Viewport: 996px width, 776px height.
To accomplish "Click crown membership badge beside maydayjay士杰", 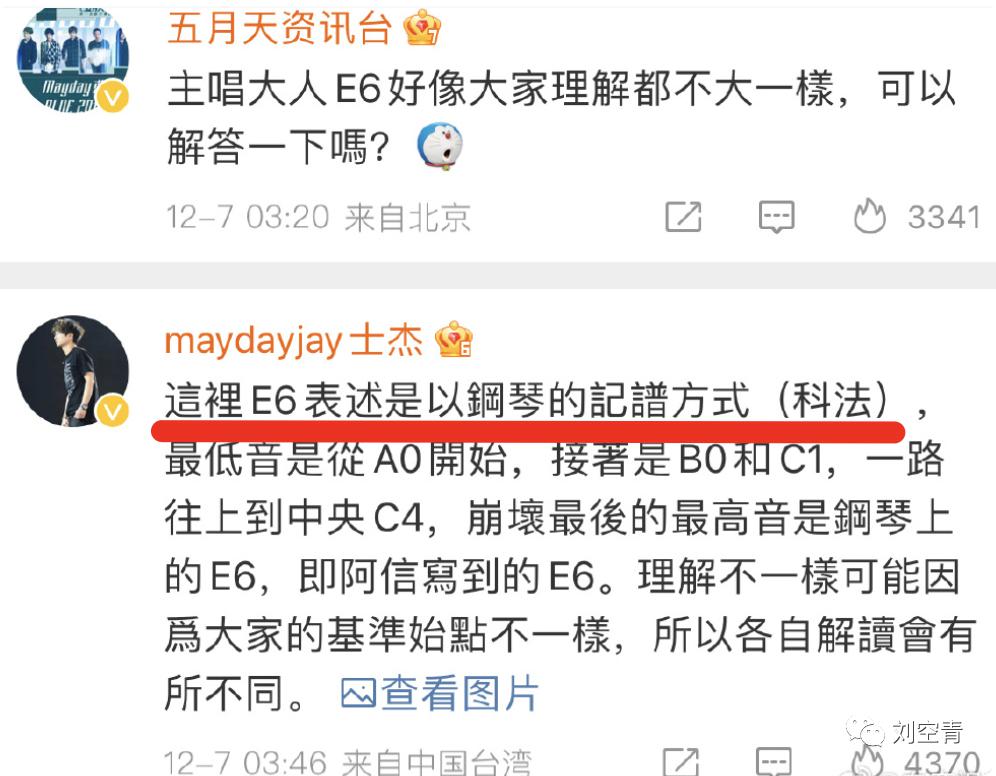I will [454, 339].
